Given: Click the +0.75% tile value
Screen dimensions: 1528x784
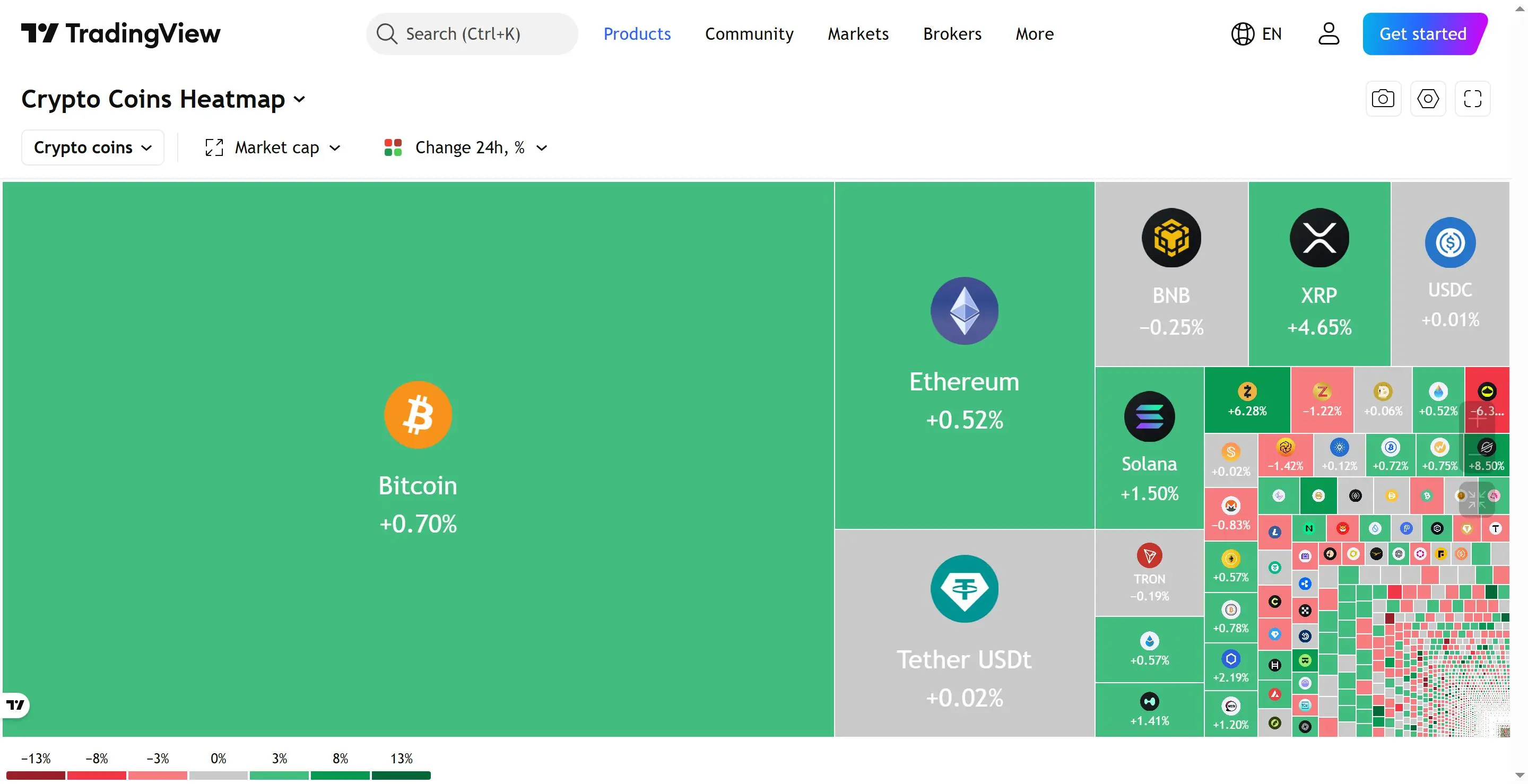Looking at the screenshot, I should pyautogui.click(x=1439, y=466).
